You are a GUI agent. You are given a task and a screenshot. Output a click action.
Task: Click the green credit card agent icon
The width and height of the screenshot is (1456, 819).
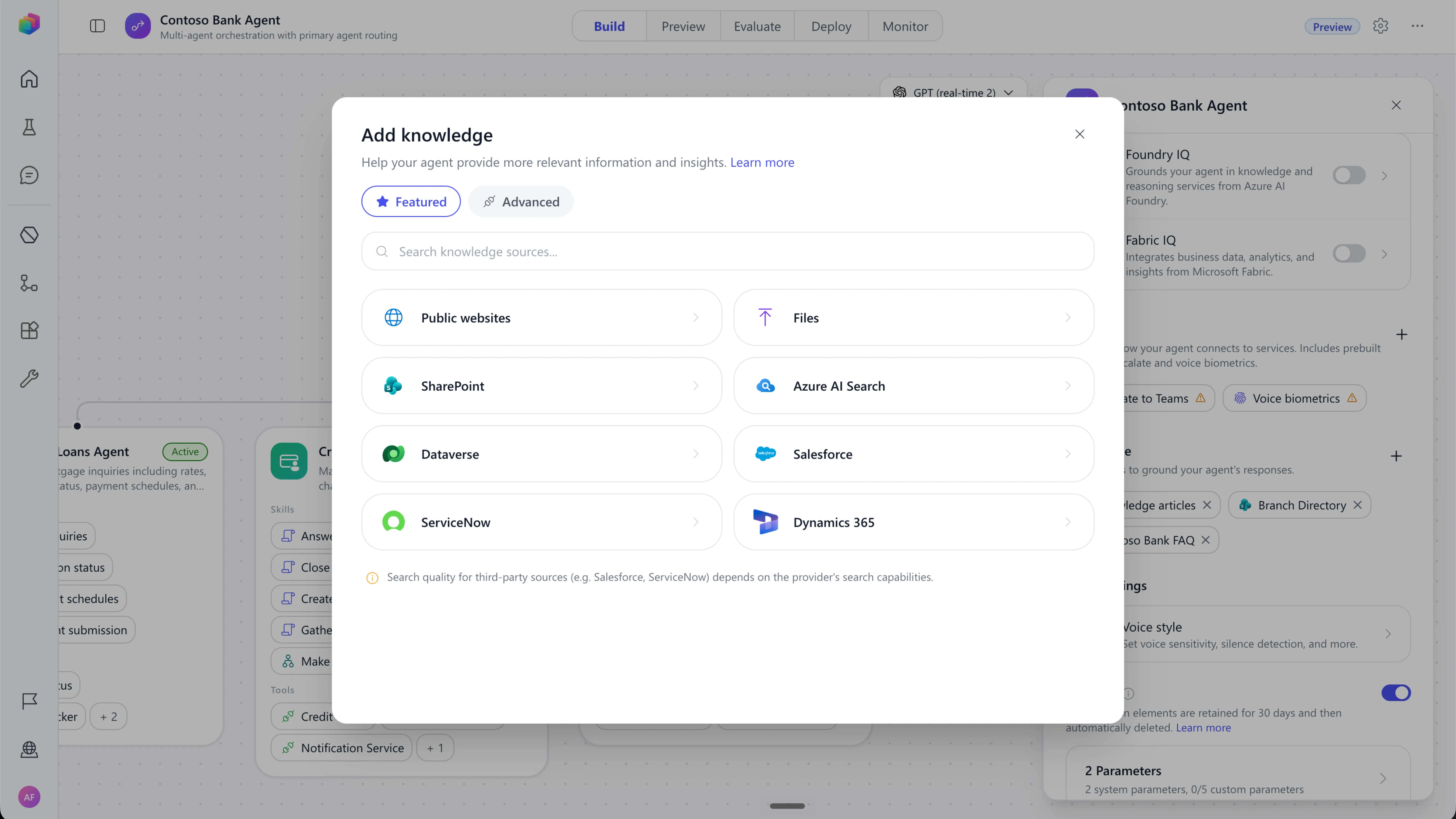[x=289, y=461]
